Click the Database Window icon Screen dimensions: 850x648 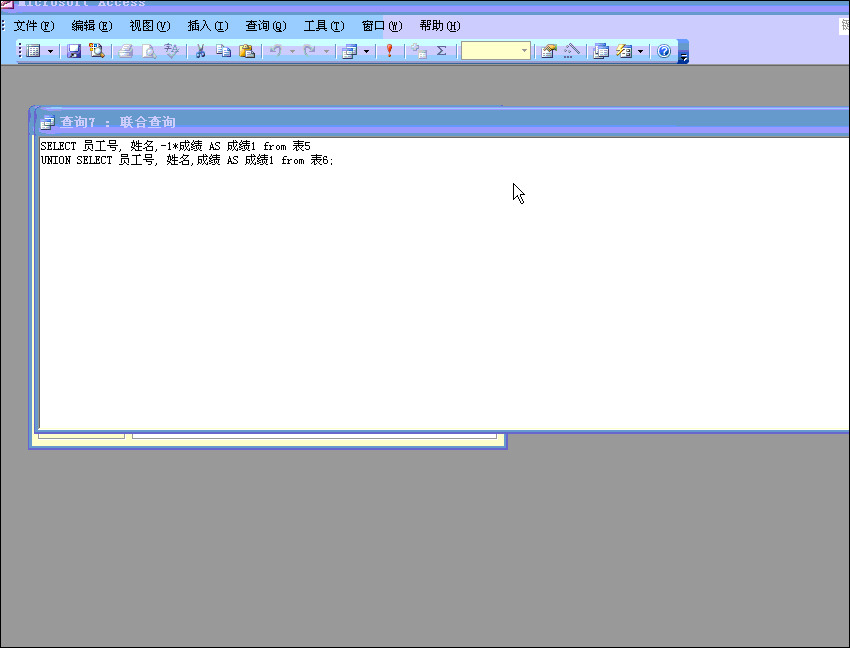[x=601, y=51]
